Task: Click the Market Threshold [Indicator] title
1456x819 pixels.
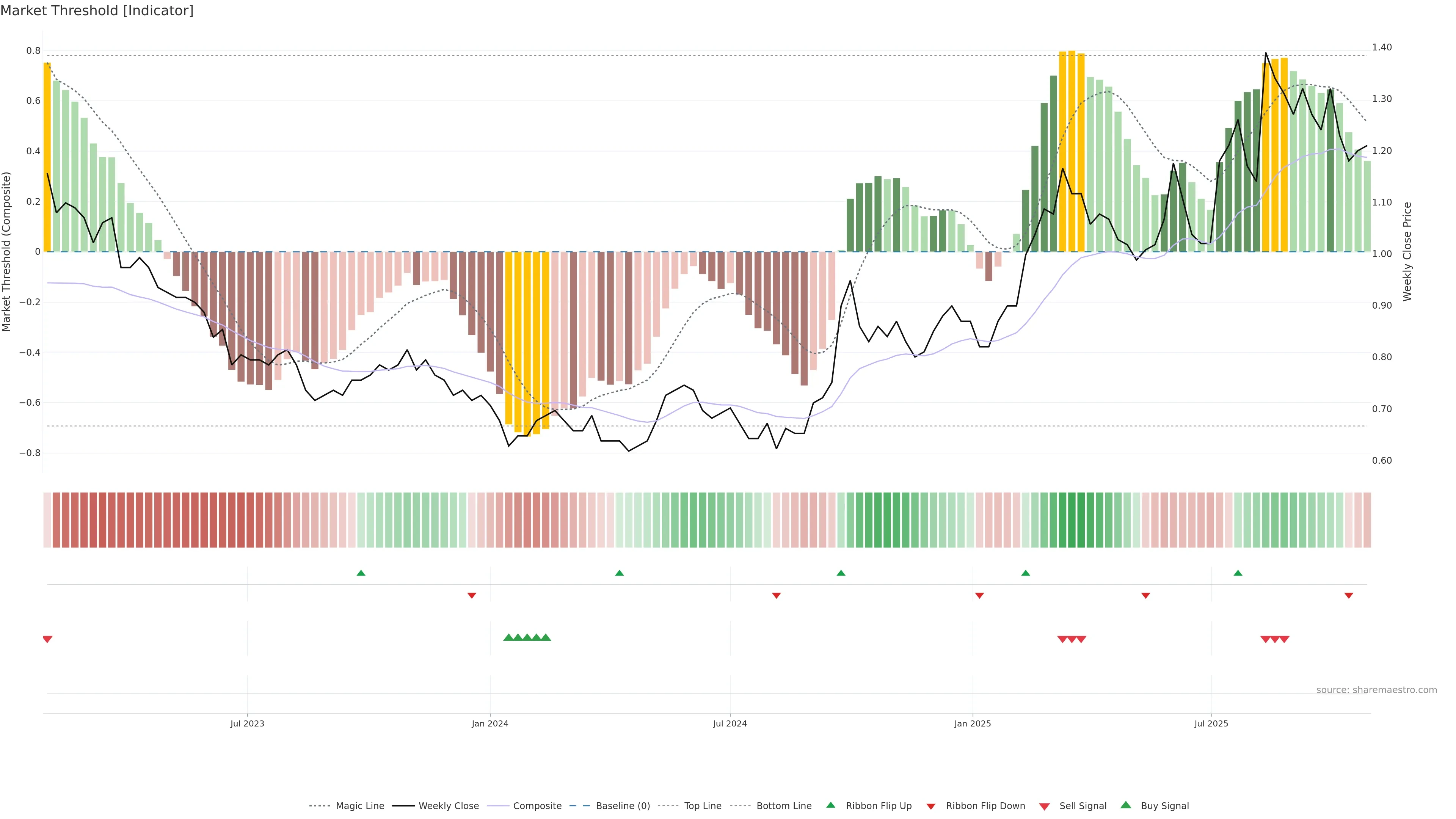Action: click(97, 11)
